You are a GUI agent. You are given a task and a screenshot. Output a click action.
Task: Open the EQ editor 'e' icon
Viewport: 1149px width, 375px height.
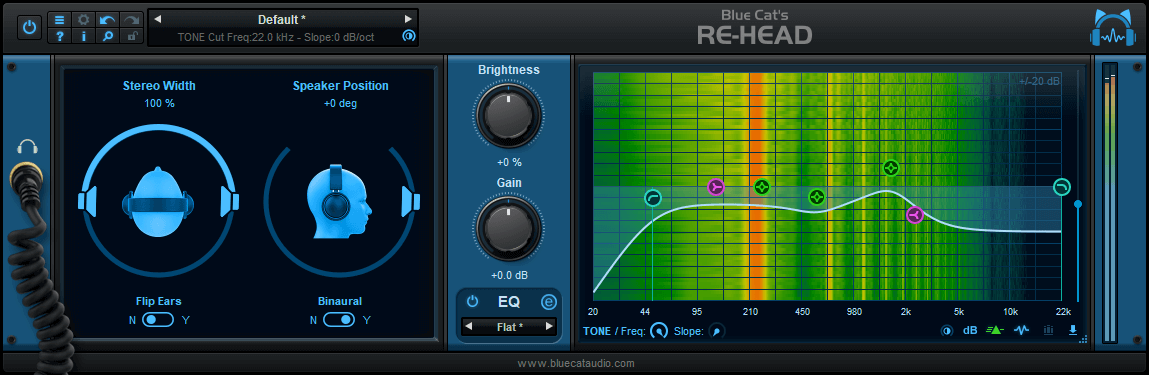(x=549, y=301)
